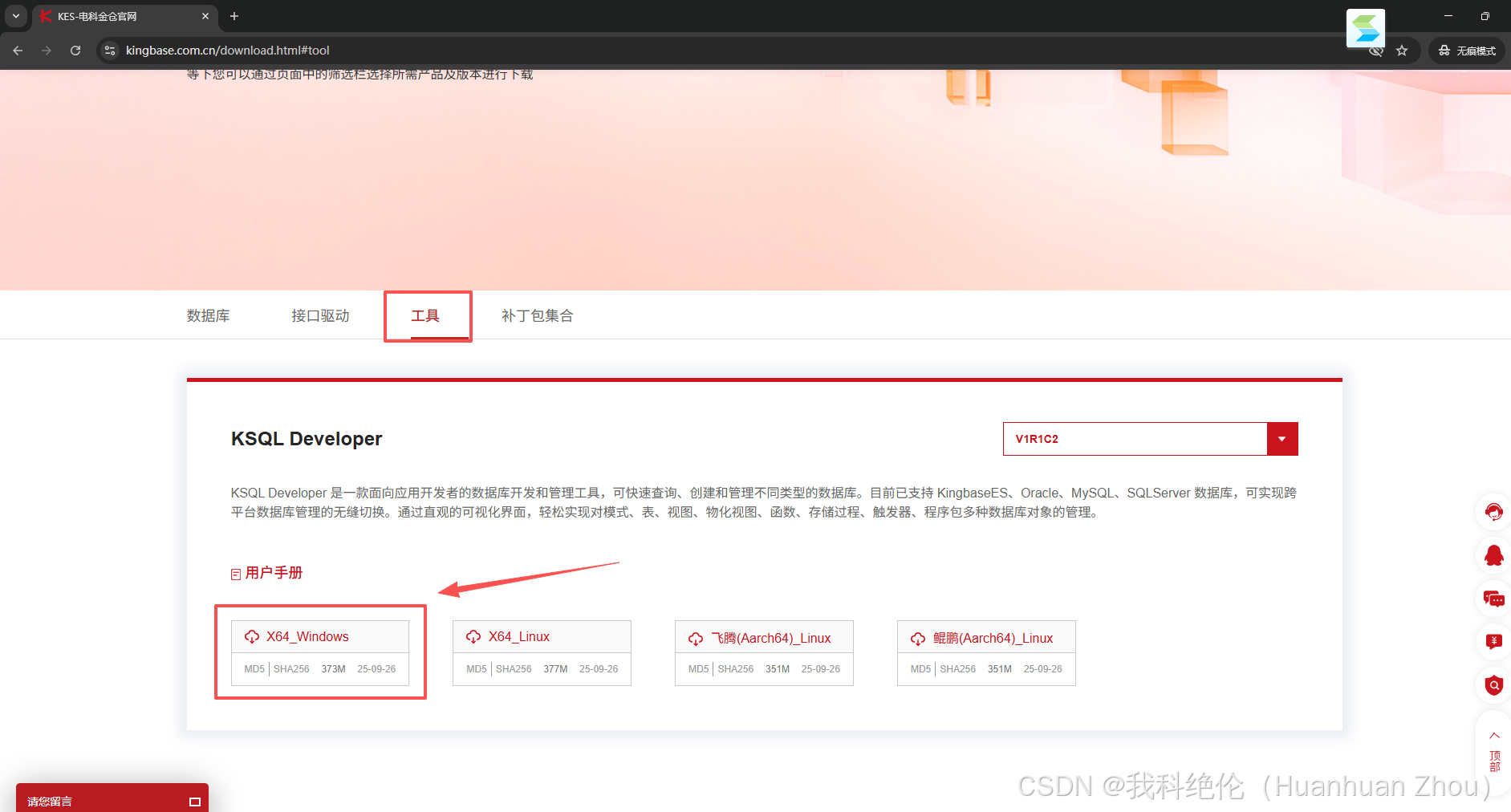Switch to the 接口驱动 tab

click(320, 315)
